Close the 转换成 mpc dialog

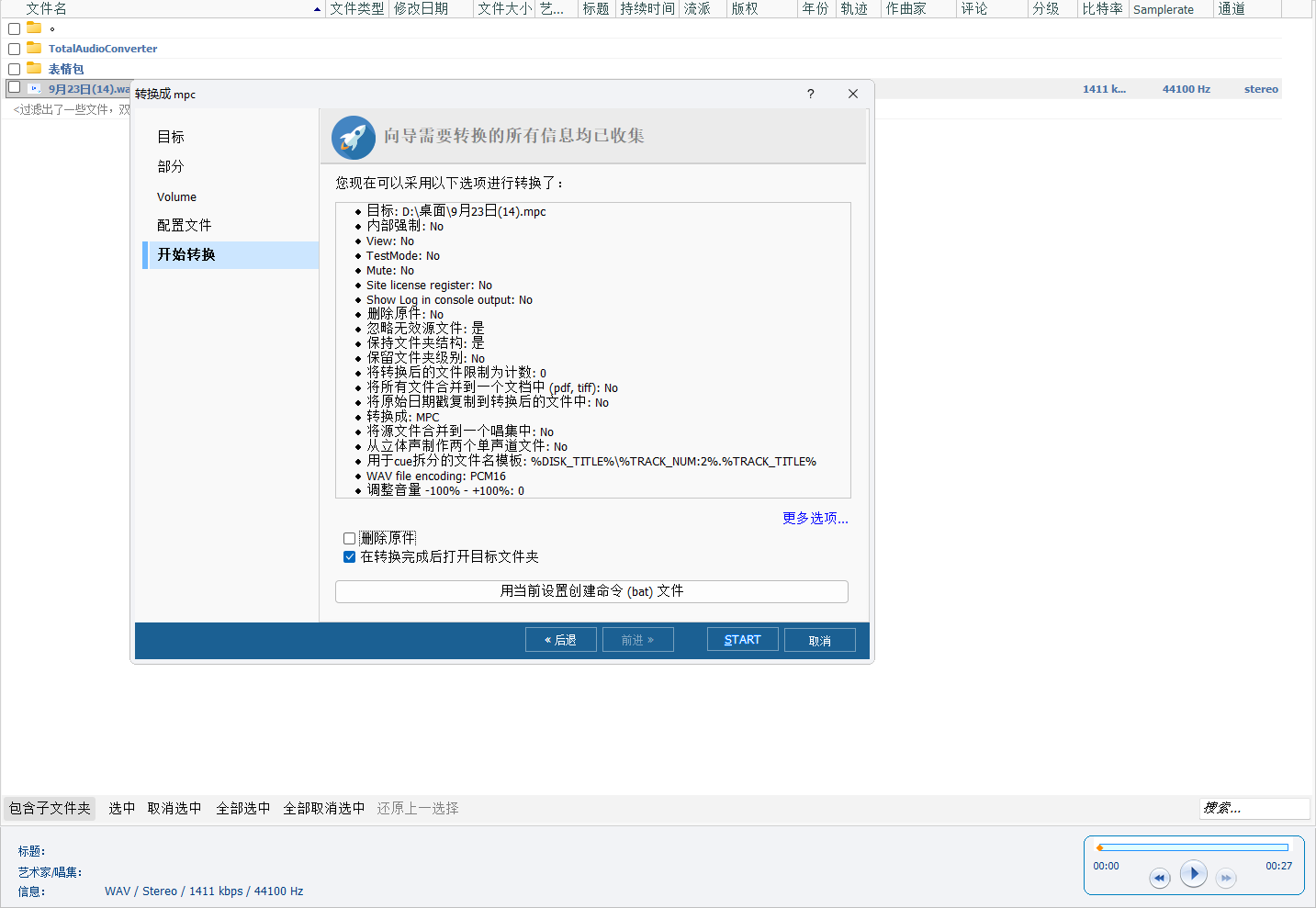coord(853,94)
